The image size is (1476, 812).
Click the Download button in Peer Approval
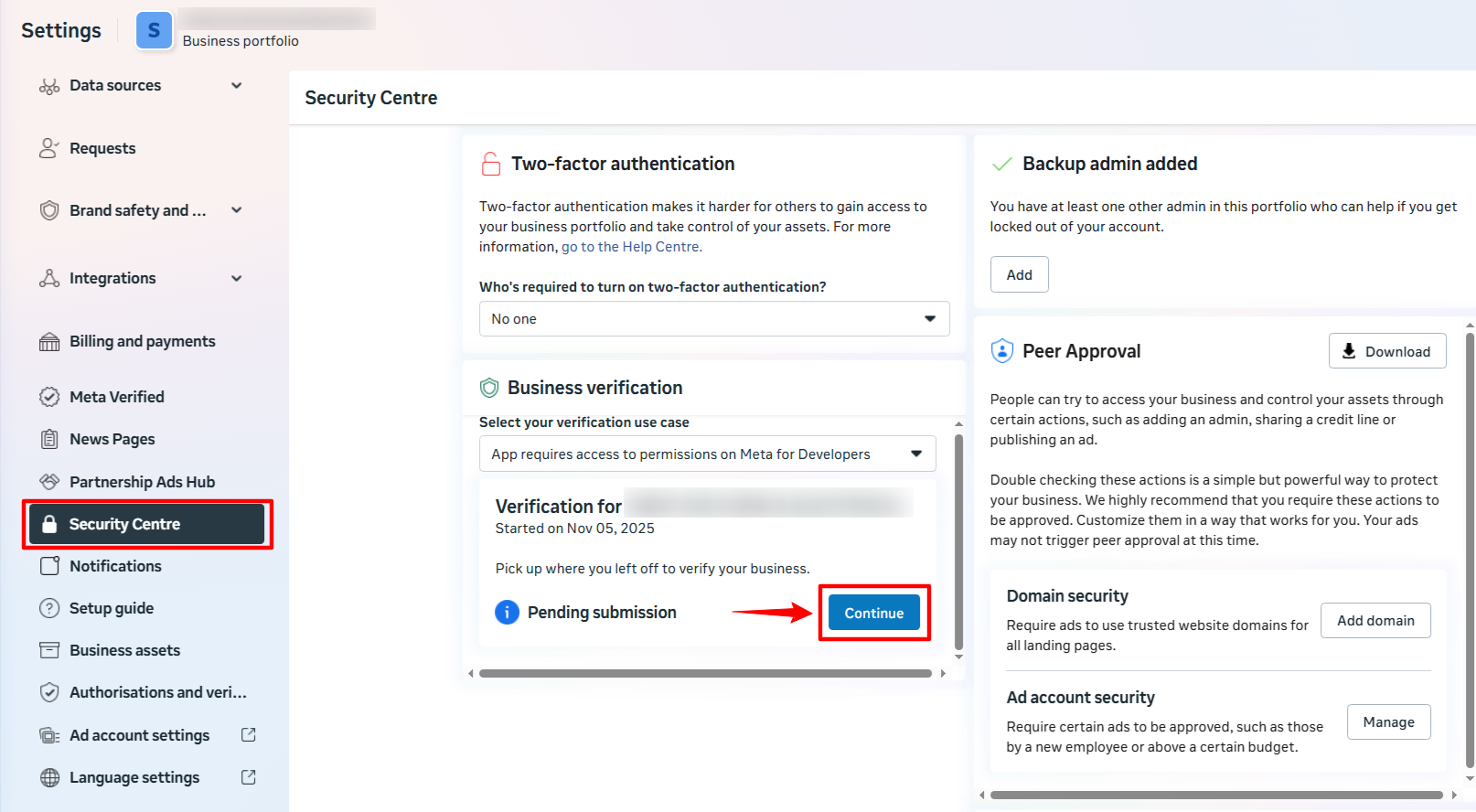(1386, 351)
